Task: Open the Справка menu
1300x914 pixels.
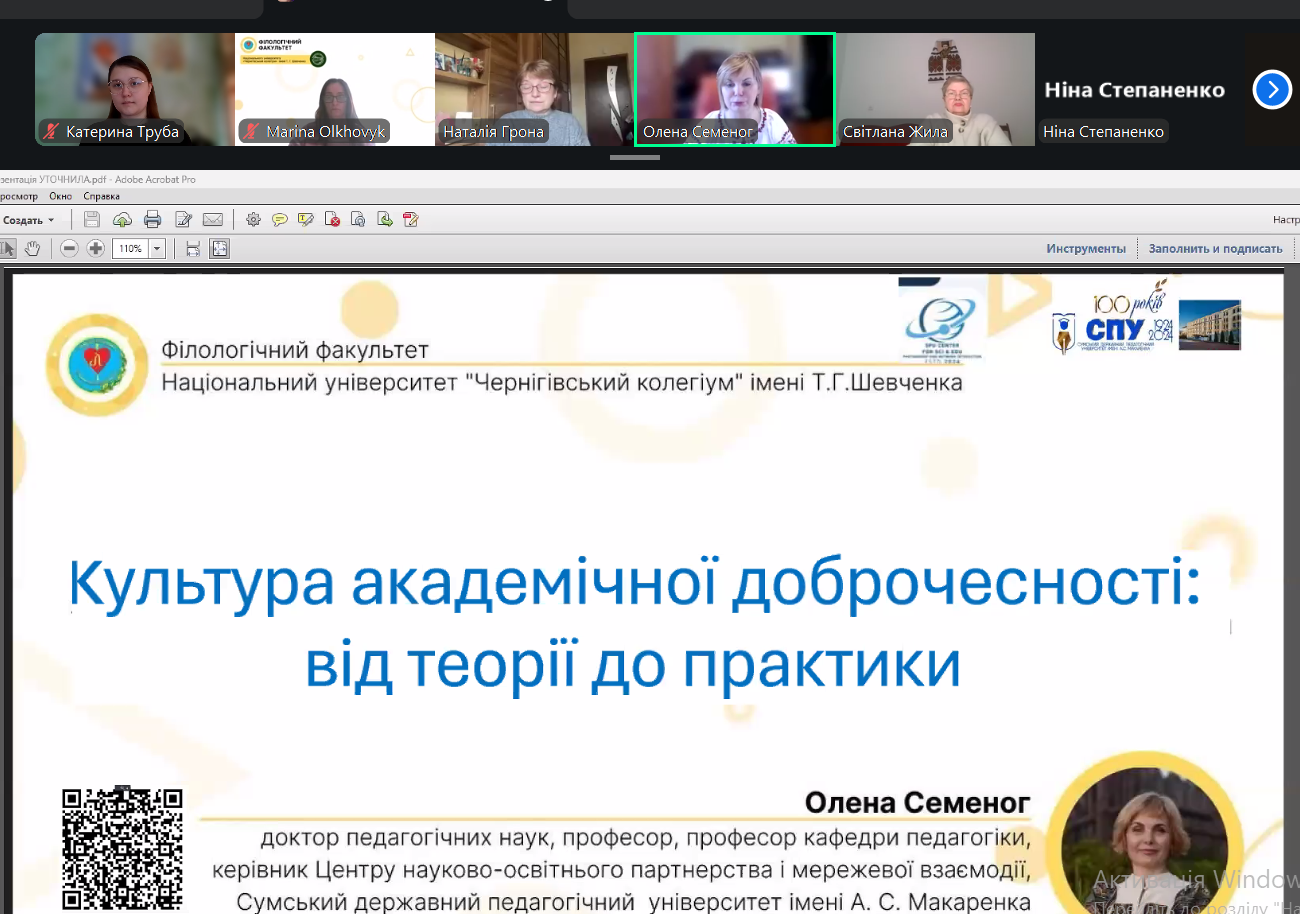Action: point(101,197)
